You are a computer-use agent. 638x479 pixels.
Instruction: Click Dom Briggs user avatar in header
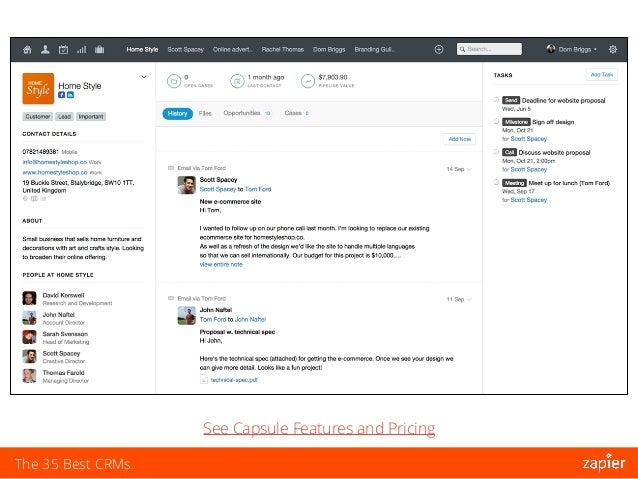(551, 49)
